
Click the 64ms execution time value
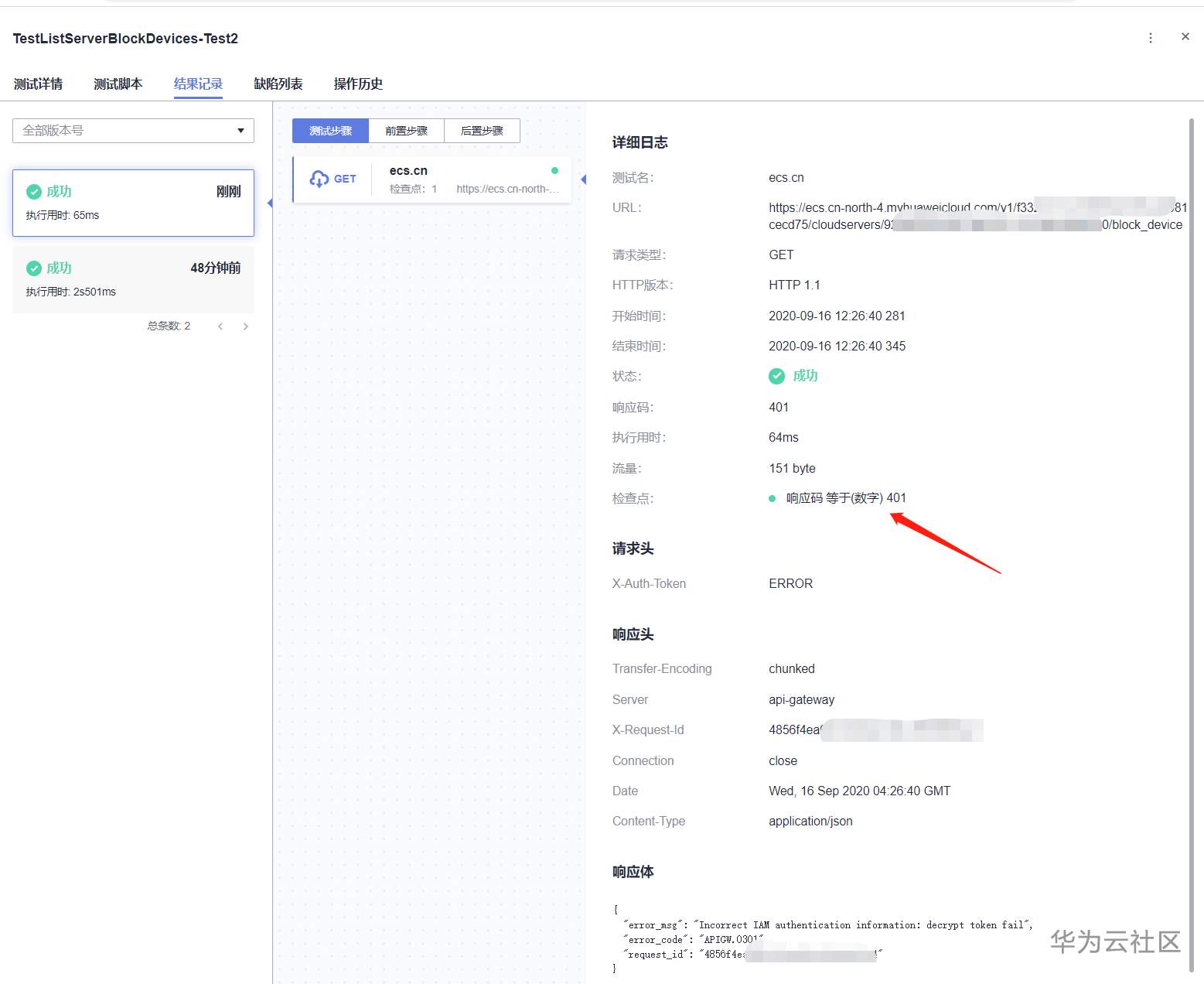click(783, 437)
